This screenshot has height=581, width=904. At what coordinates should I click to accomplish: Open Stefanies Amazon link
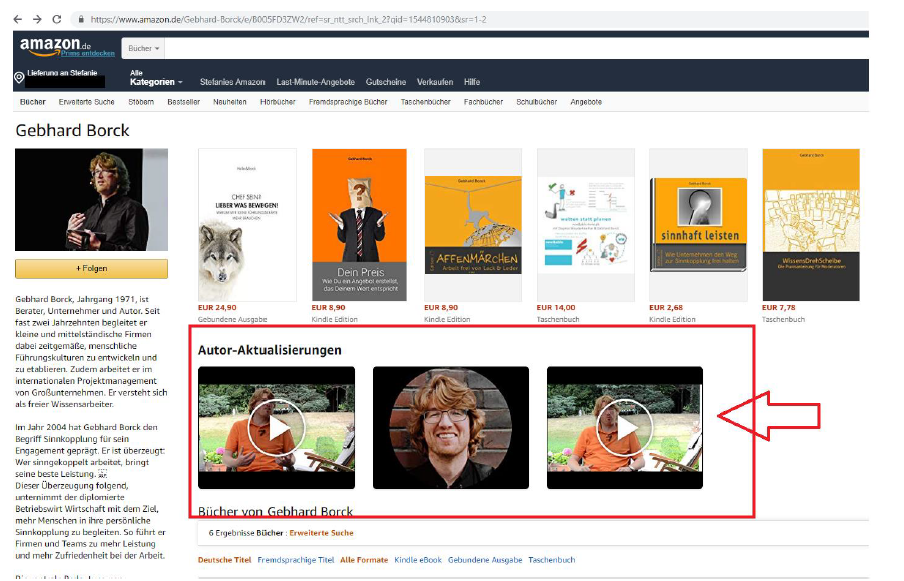tap(232, 82)
